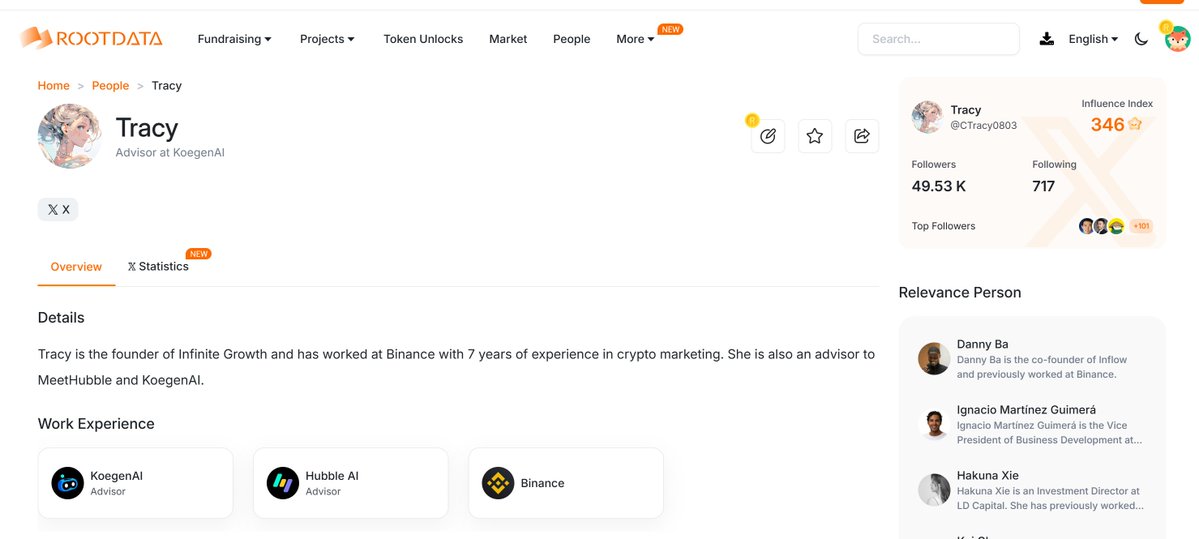This screenshot has width=1199, height=539.
Task: Click the Hubble AI logo icon
Action: (283, 483)
